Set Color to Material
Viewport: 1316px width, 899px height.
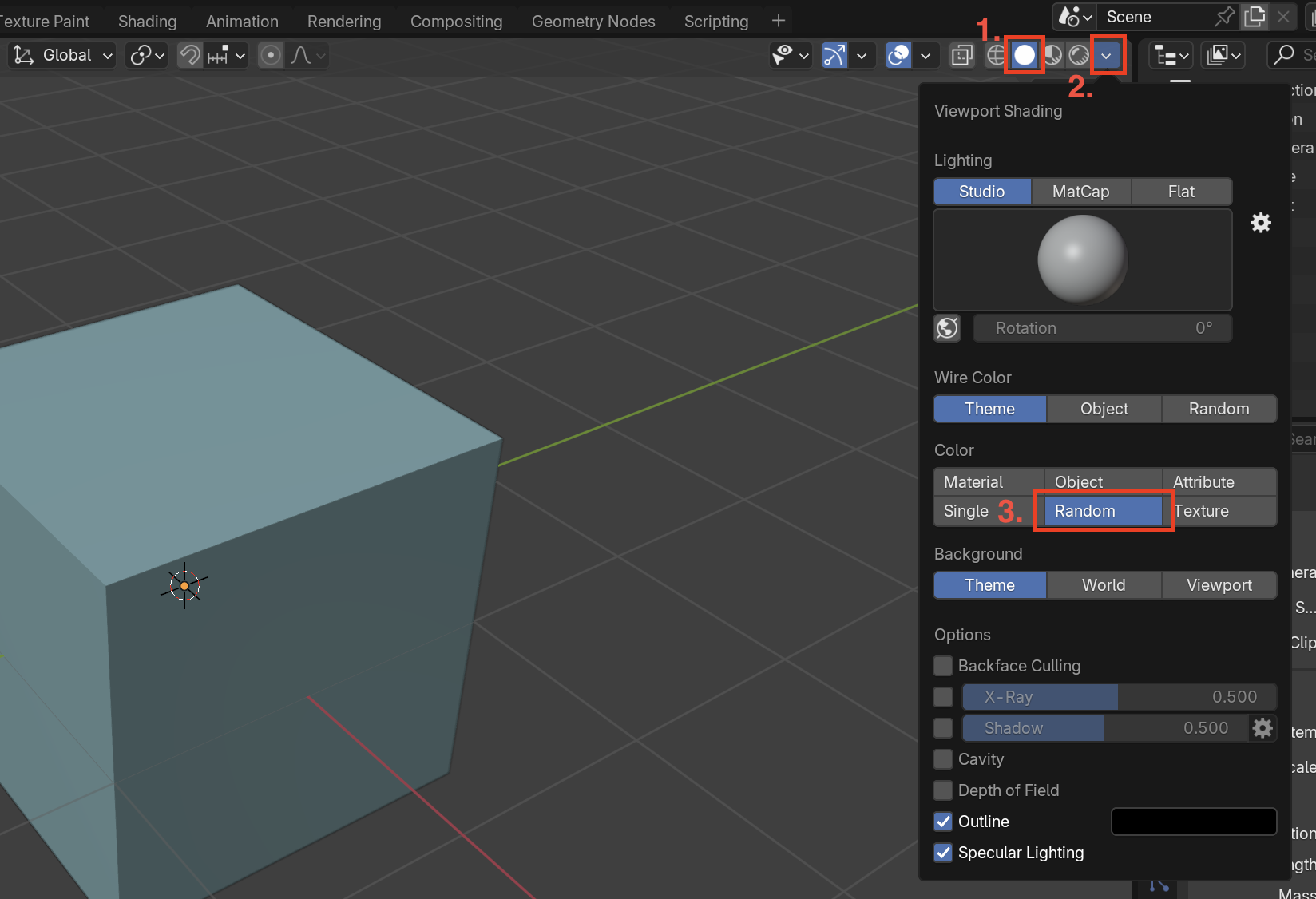(989, 482)
